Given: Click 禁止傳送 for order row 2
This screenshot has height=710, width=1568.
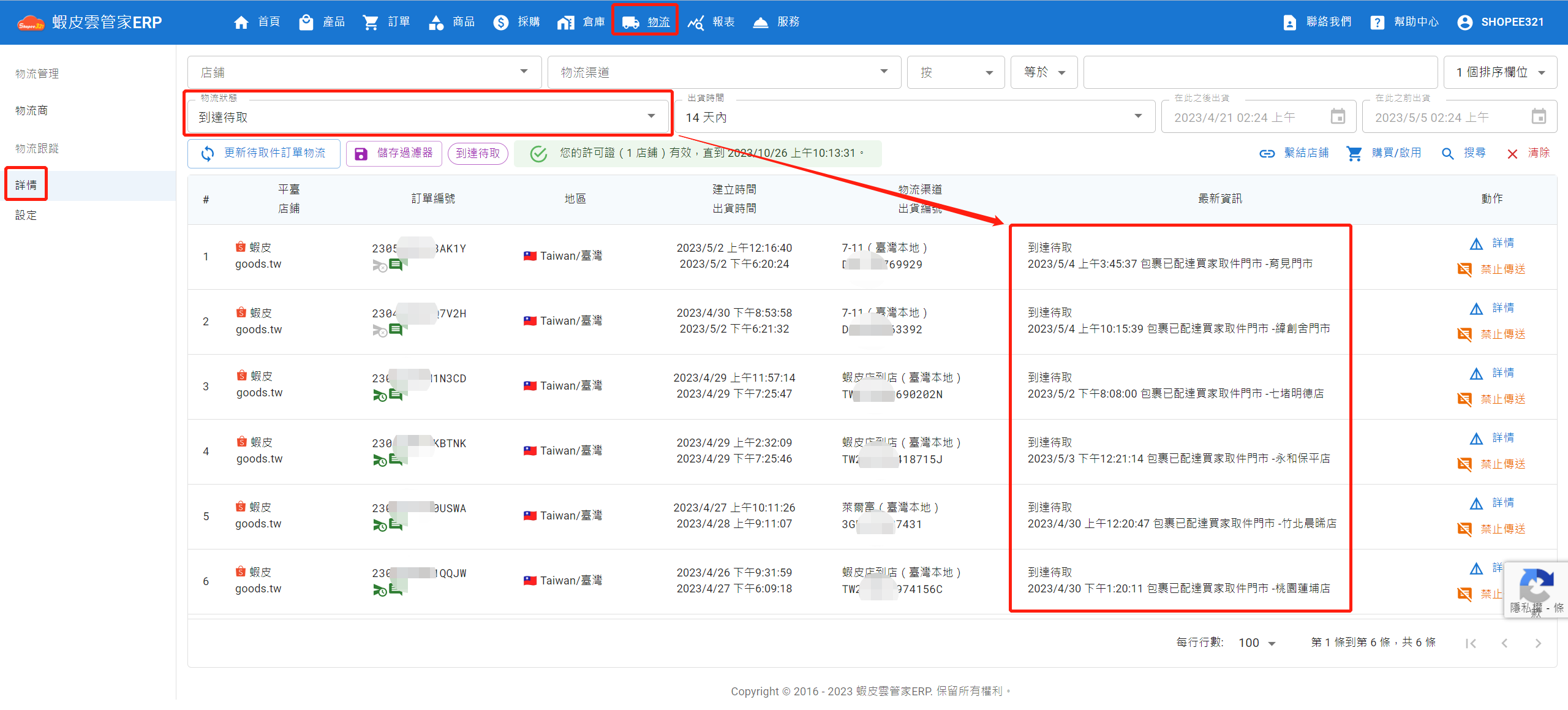Looking at the screenshot, I should 1491,334.
